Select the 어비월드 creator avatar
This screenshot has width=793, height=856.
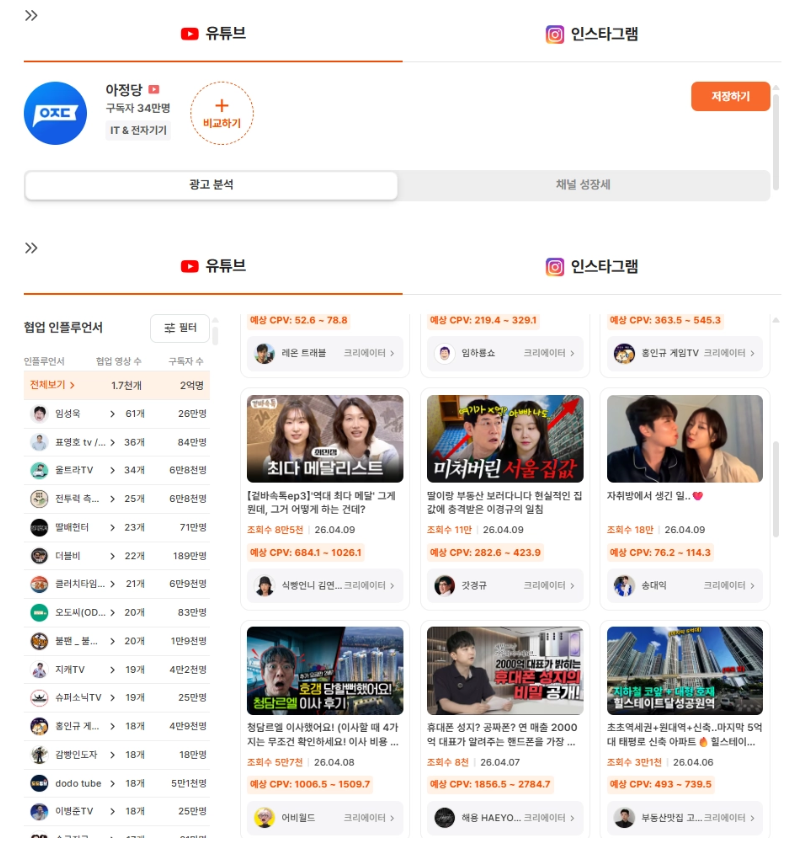coord(265,818)
